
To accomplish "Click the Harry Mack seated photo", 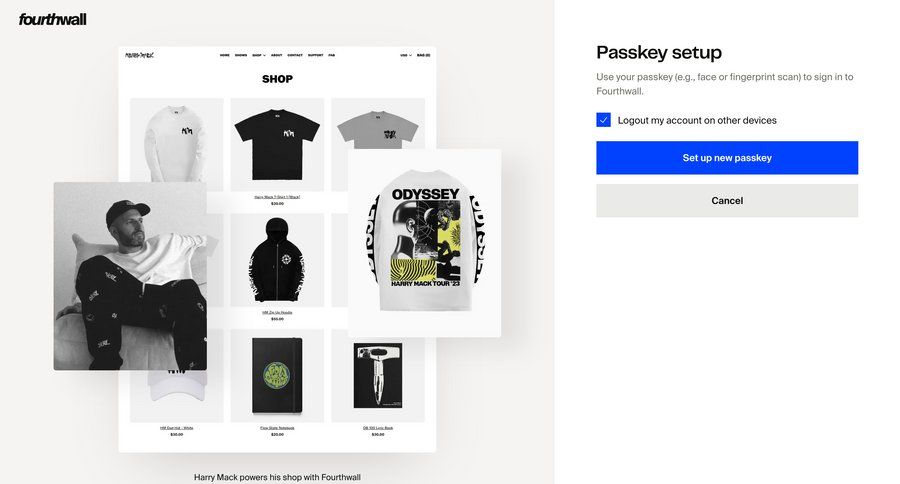I will pos(130,276).
